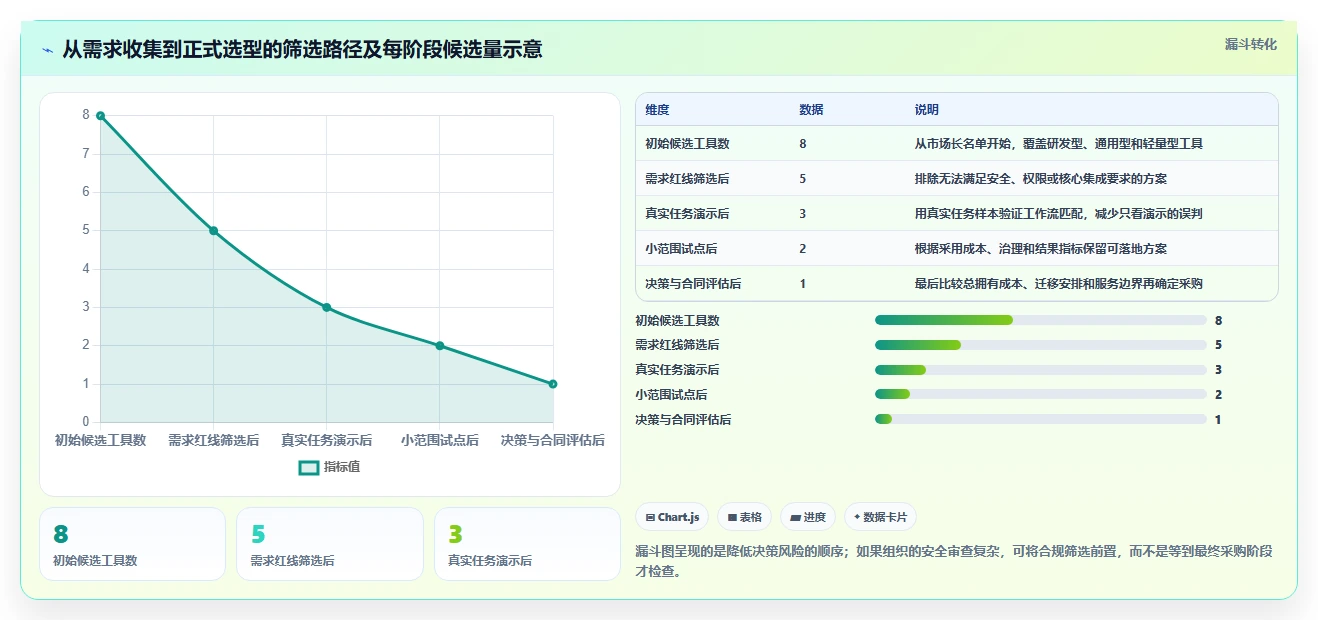Click the chart point for 初始候选工具数
This screenshot has width=1318, height=620.
[101, 116]
